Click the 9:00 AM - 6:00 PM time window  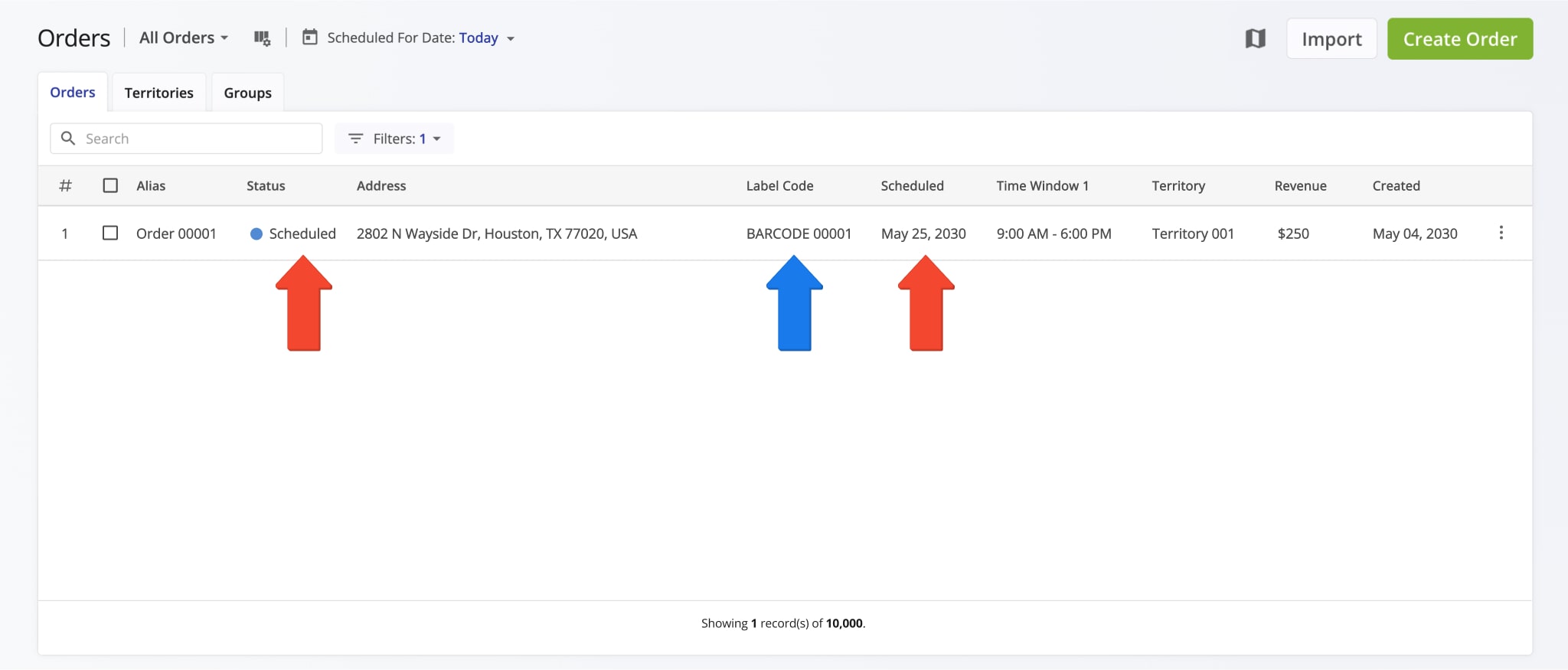point(1053,234)
